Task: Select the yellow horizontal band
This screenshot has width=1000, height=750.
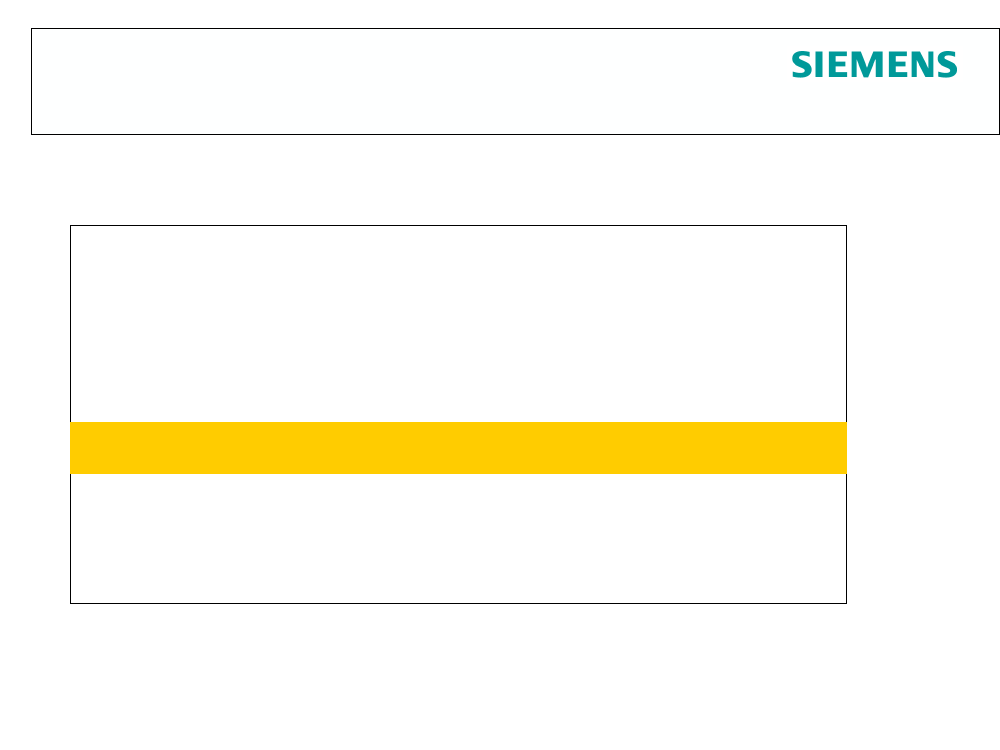Action: coord(459,448)
